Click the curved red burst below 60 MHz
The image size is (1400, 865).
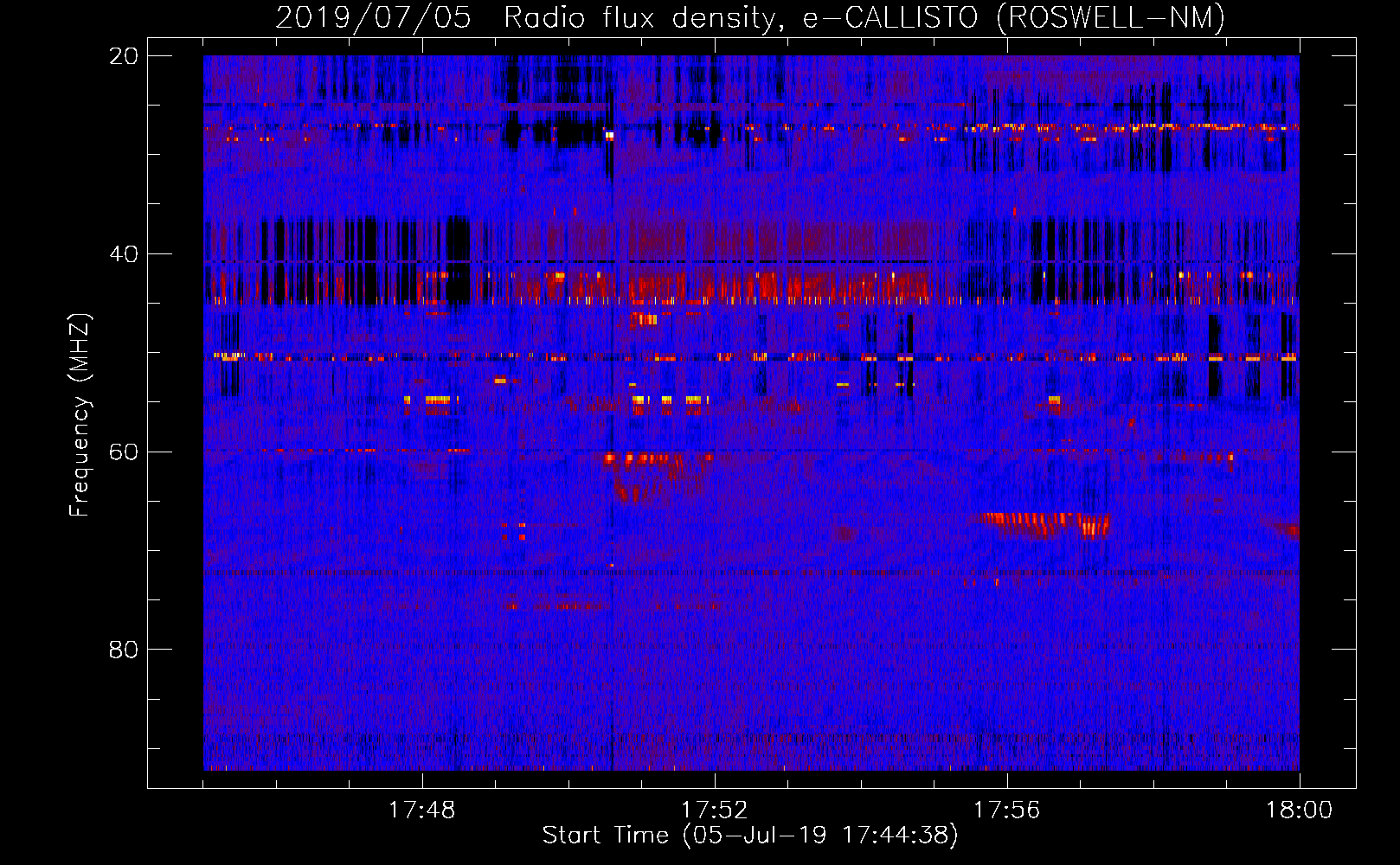click(658, 477)
